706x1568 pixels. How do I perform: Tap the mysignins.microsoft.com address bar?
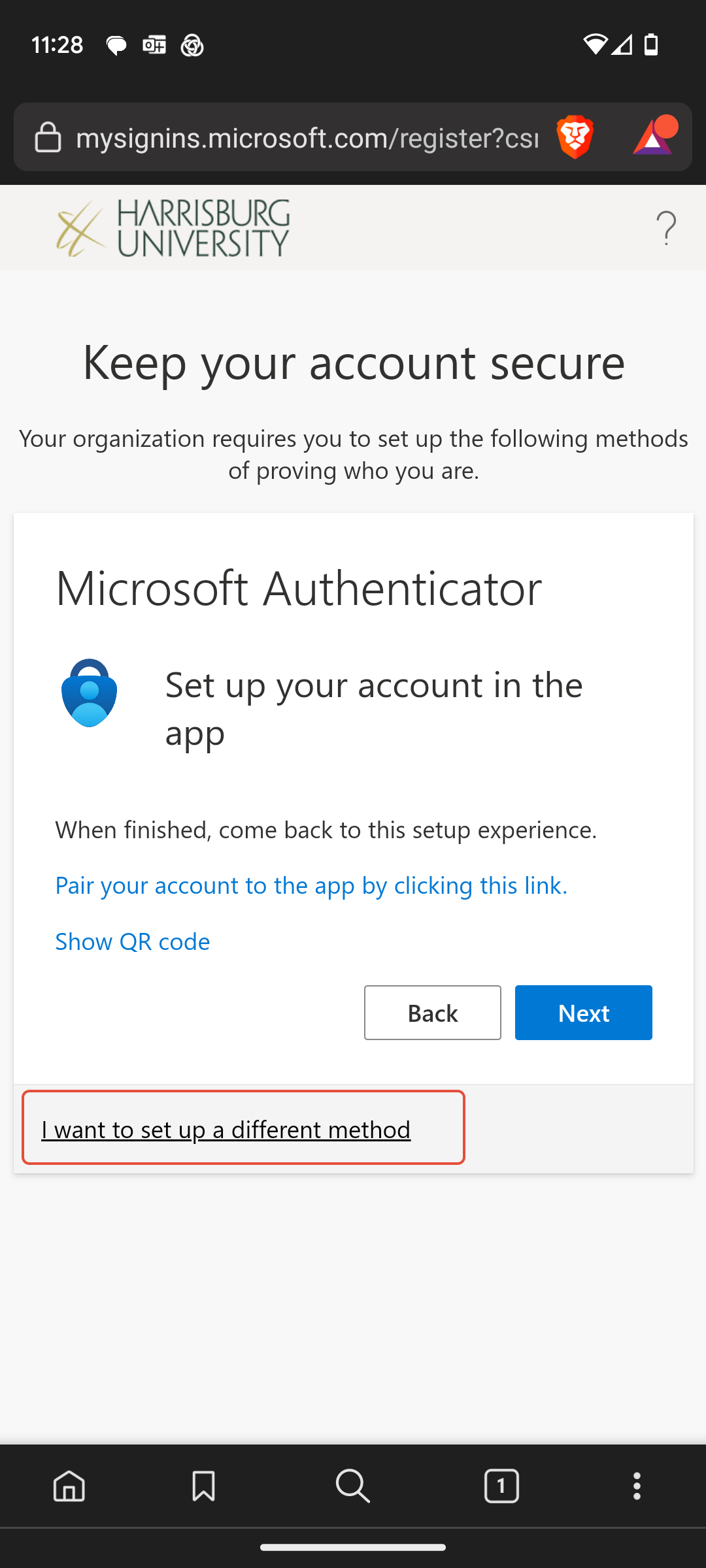point(307,138)
